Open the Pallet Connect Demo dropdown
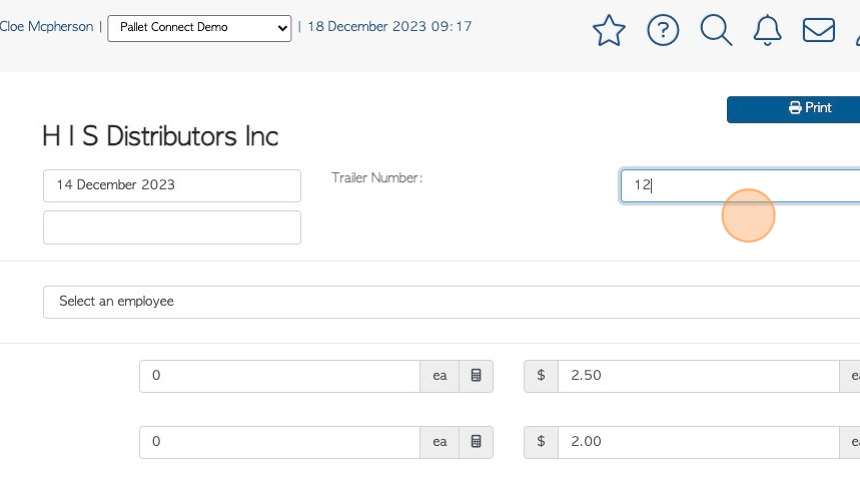Screen dimensions: 860x481 pyautogui.click(x=199, y=28)
